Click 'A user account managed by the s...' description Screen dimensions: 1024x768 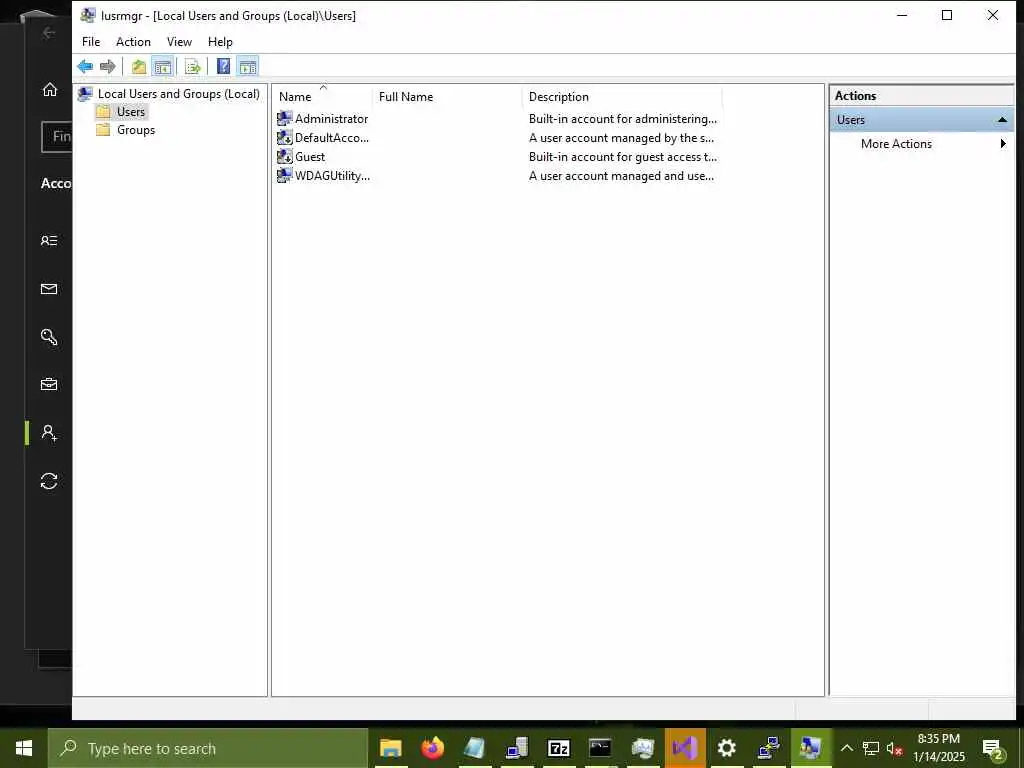(x=621, y=138)
